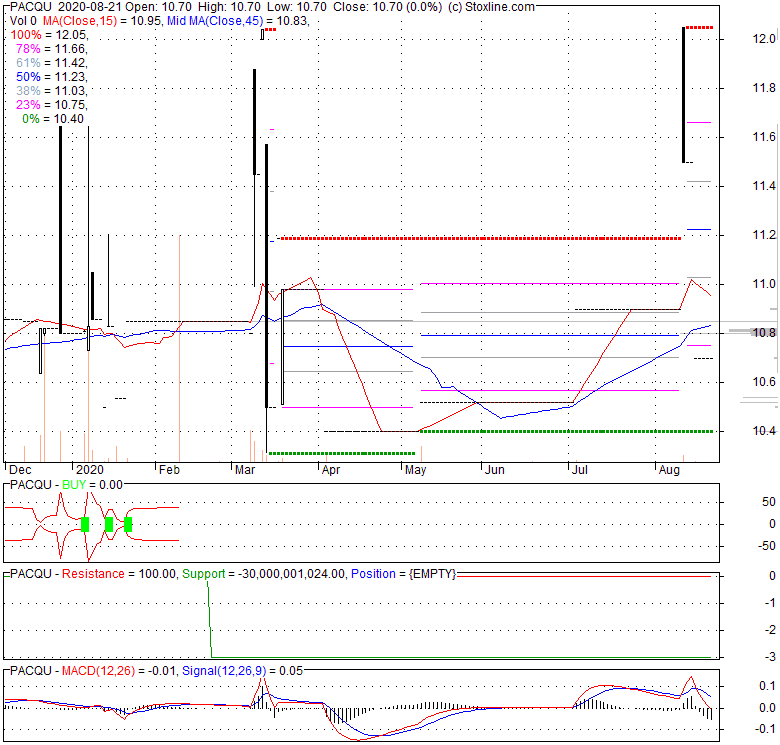Click the third green BUY signal marker
The height and width of the screenshot is (745, 780).
[128, 524]
